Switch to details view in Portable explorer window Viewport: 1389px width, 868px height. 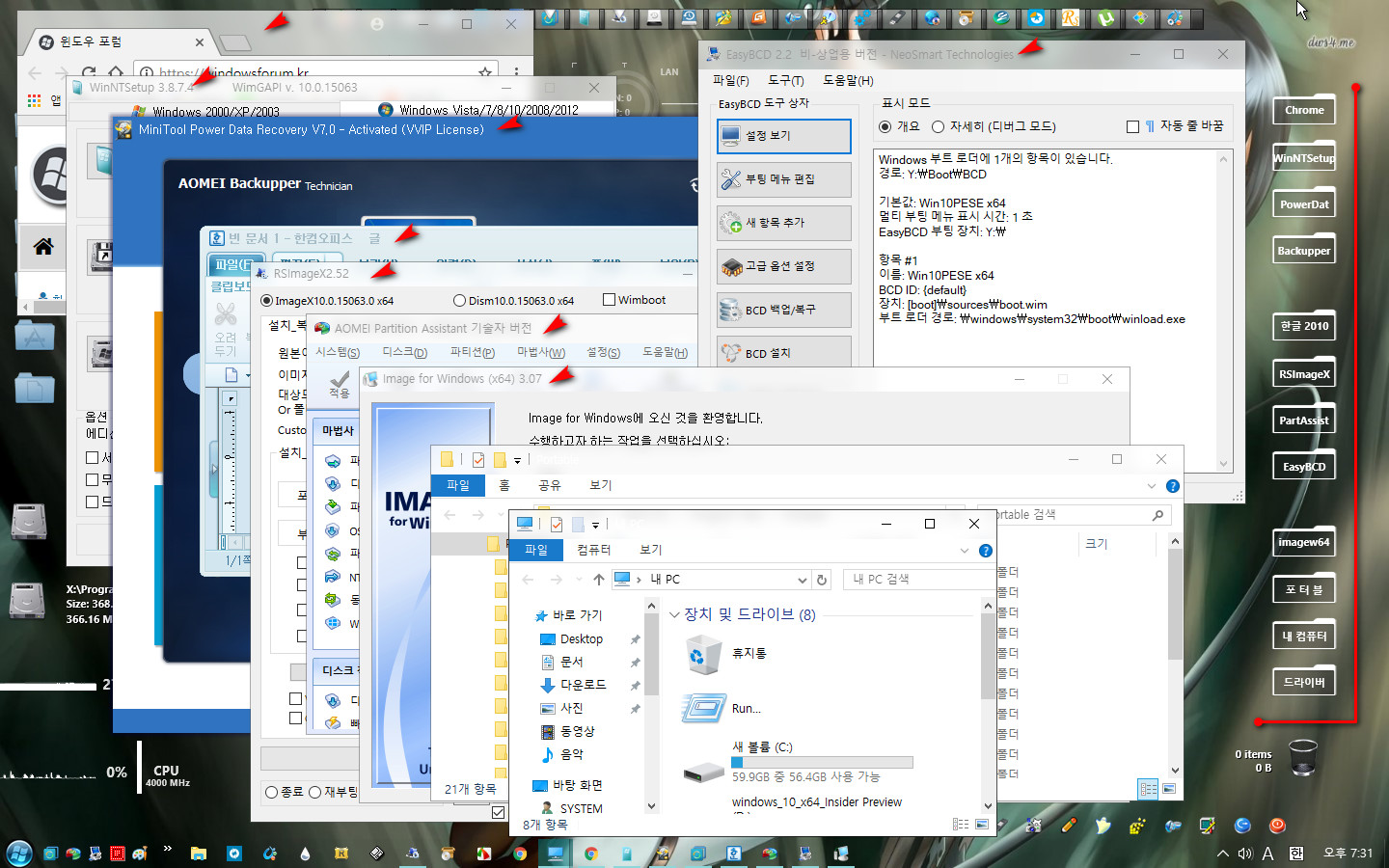[1149, 789]
